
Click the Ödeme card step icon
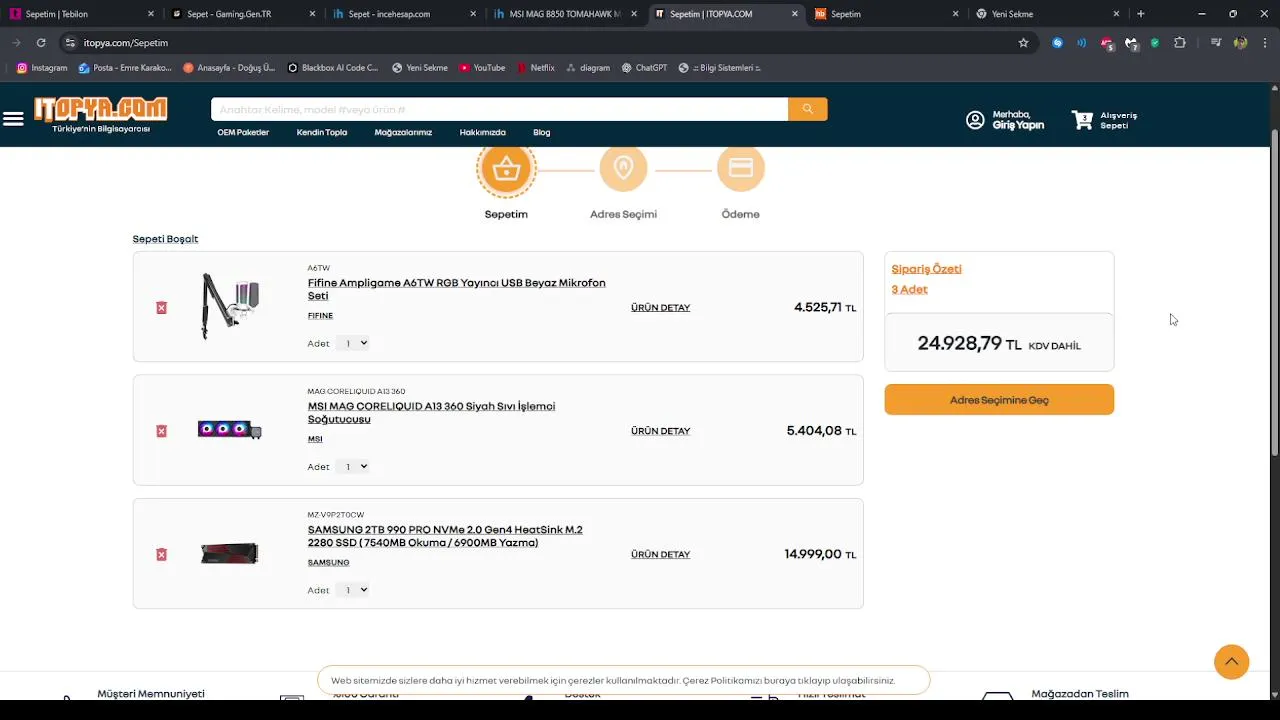click(741, 168)
